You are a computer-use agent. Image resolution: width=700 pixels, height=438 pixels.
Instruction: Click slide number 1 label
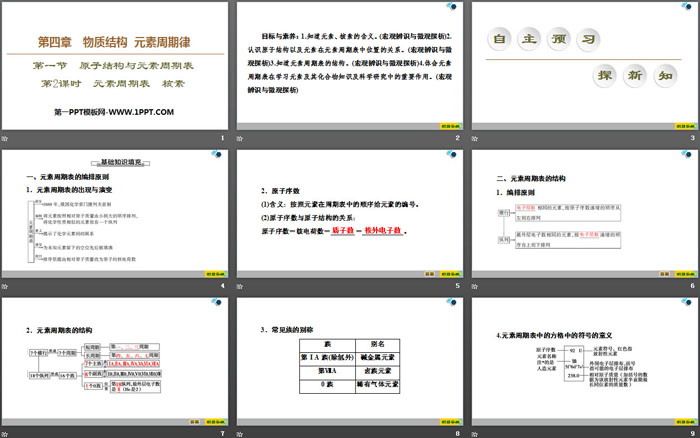click(222, 138)
